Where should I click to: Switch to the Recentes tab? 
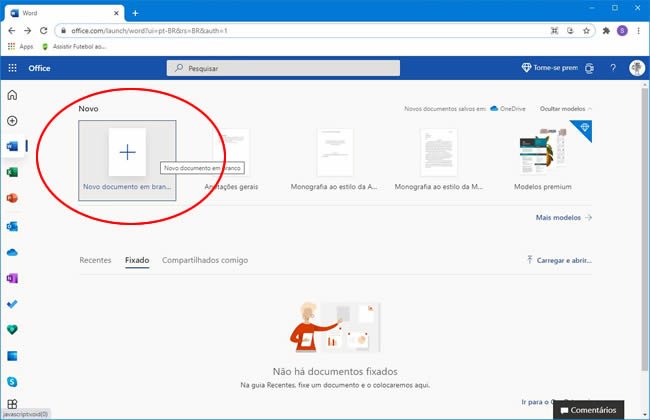[95, 260]
